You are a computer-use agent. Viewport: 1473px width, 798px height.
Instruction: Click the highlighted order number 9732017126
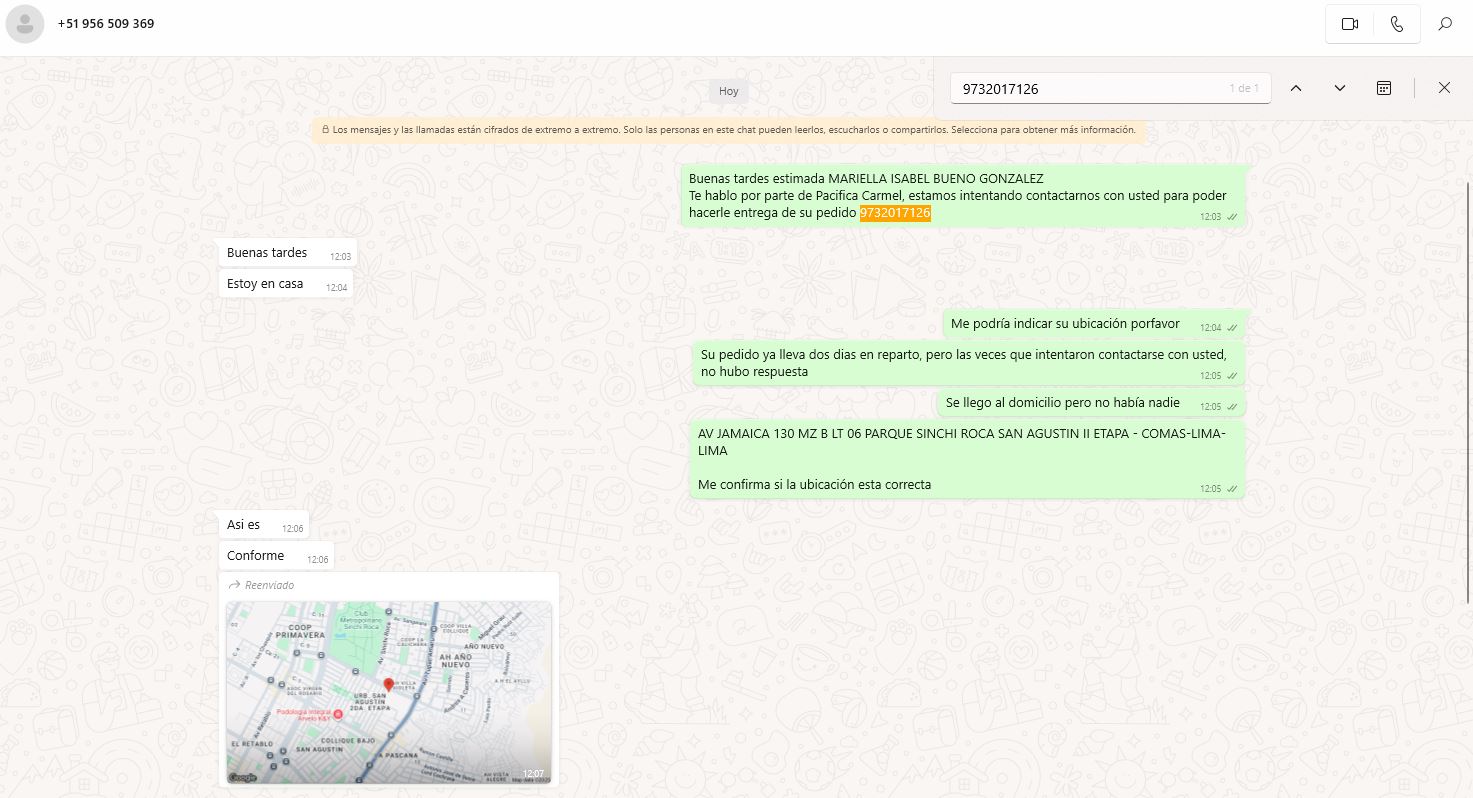tap(895, 213)
